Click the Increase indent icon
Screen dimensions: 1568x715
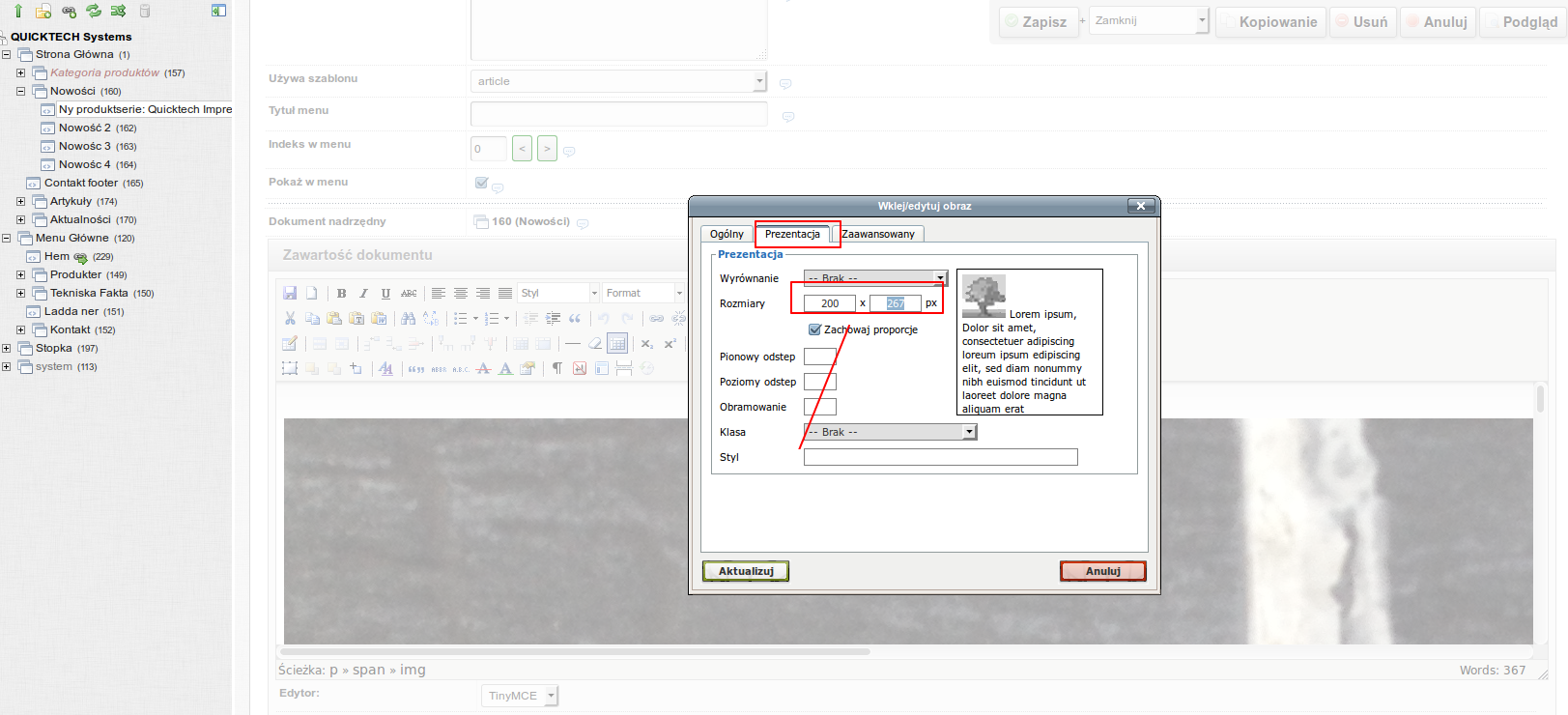coord(553,318)
